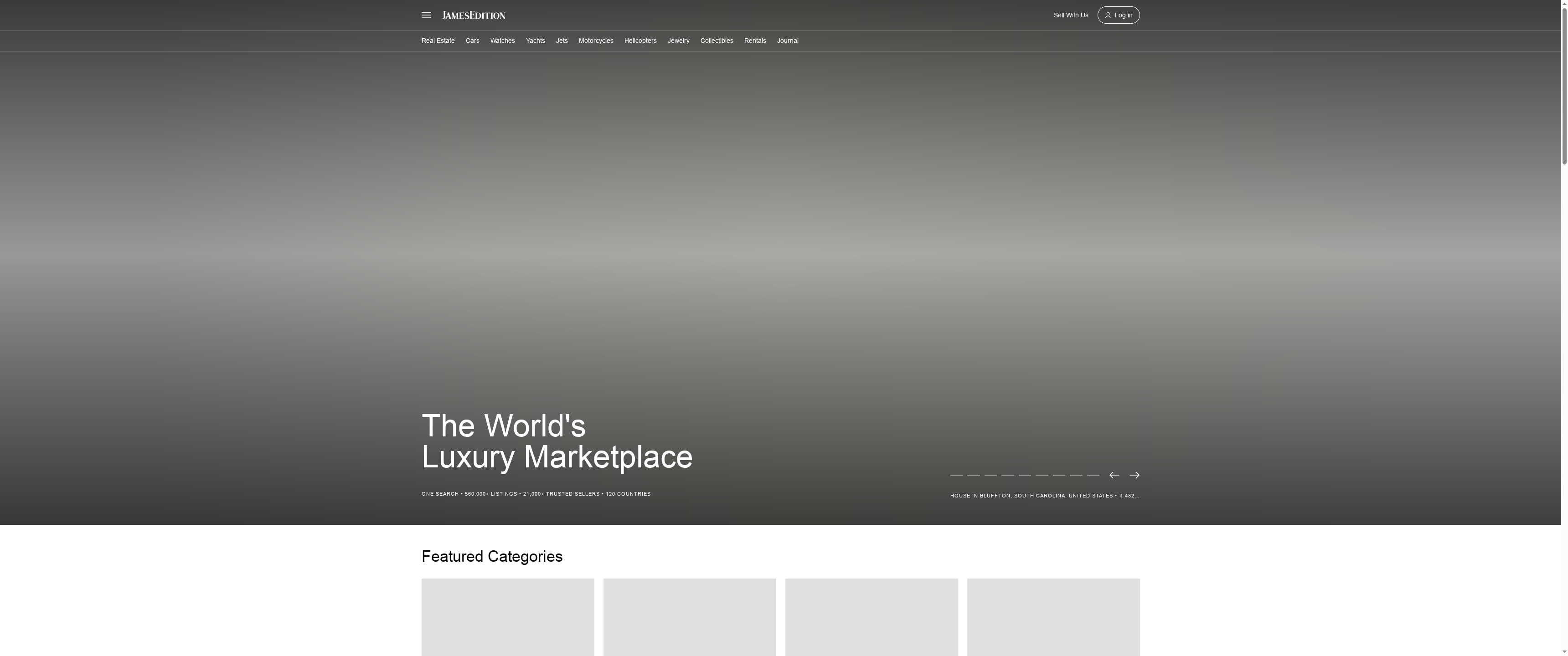Open the Log in button
The width and height of the screenshot is (1568, 656).
pyautogui.click(x=1118, y=15)
